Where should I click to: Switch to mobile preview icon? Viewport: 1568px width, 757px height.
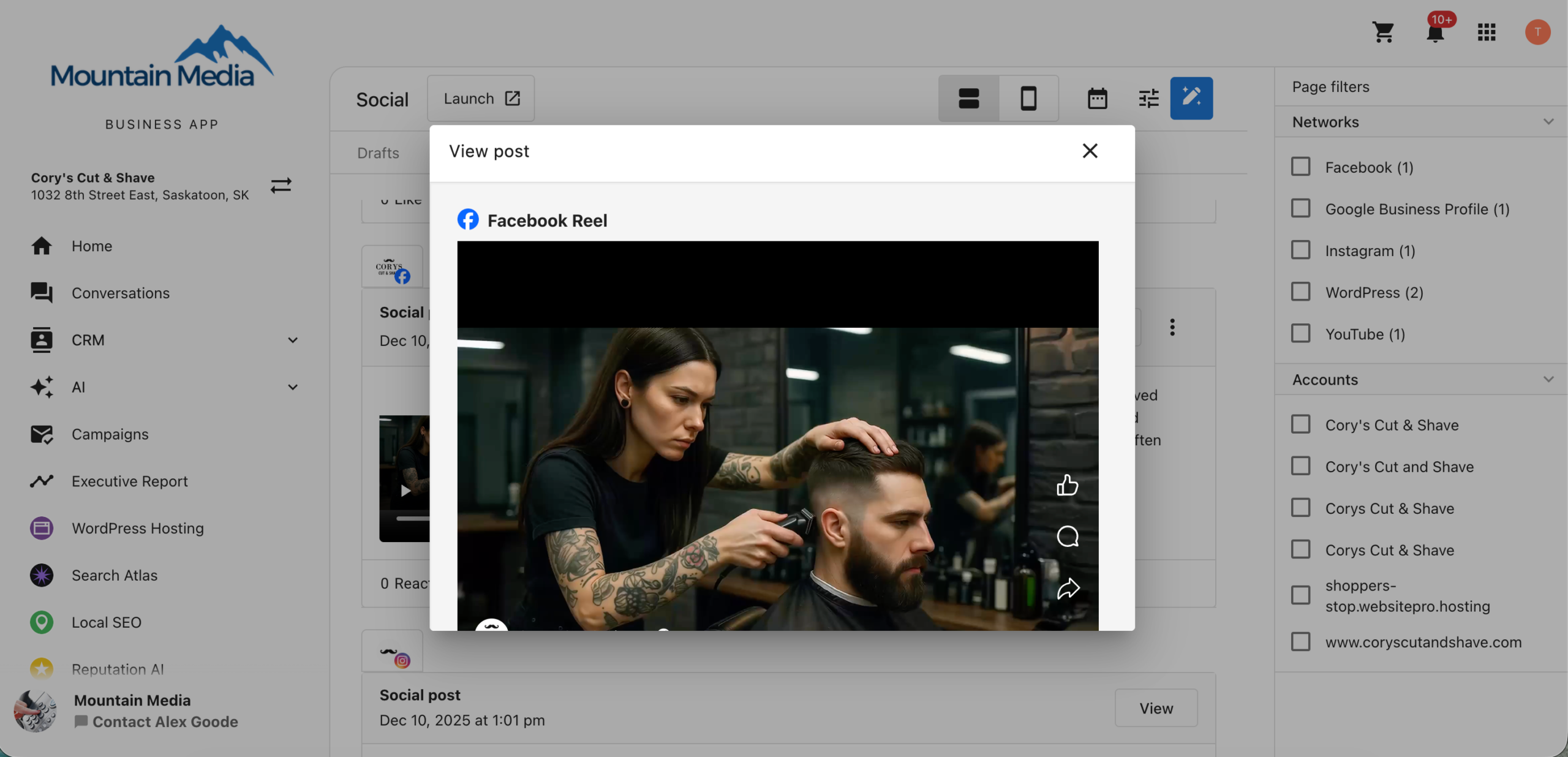(x=1028, y=98)
